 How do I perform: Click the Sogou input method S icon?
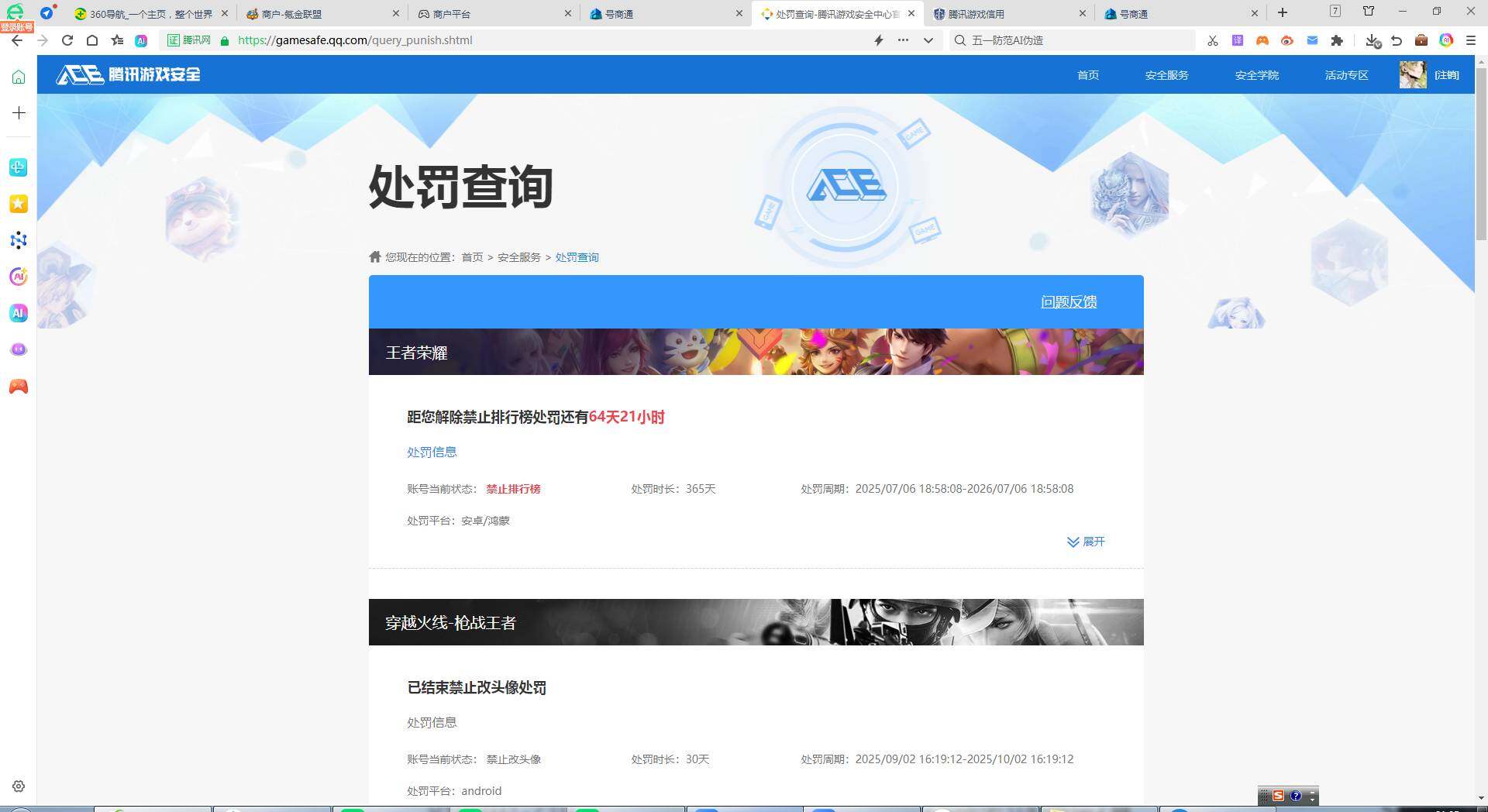tap(1278, 796)
